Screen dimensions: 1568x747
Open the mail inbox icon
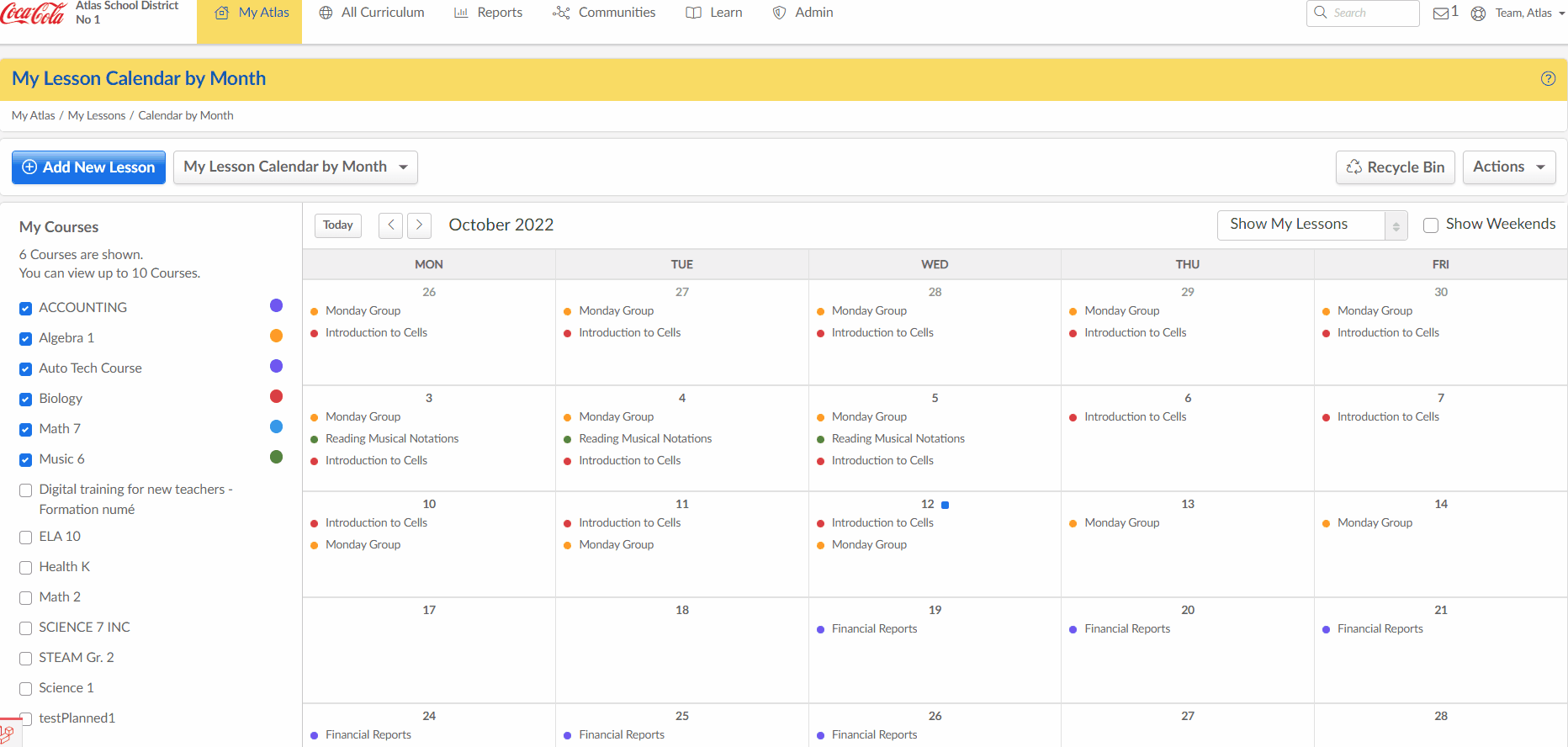1441,13
